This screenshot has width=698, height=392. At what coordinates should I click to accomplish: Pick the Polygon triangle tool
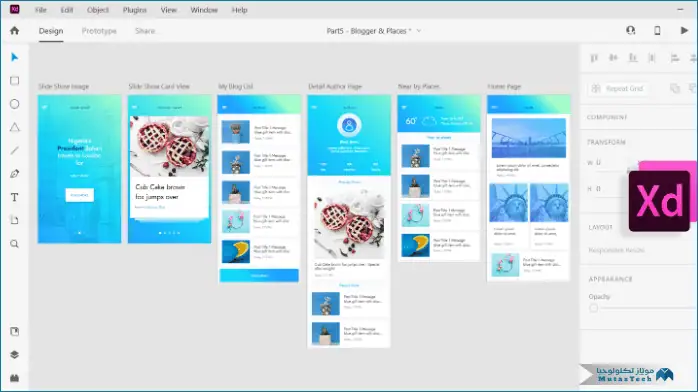click(15, 127)
